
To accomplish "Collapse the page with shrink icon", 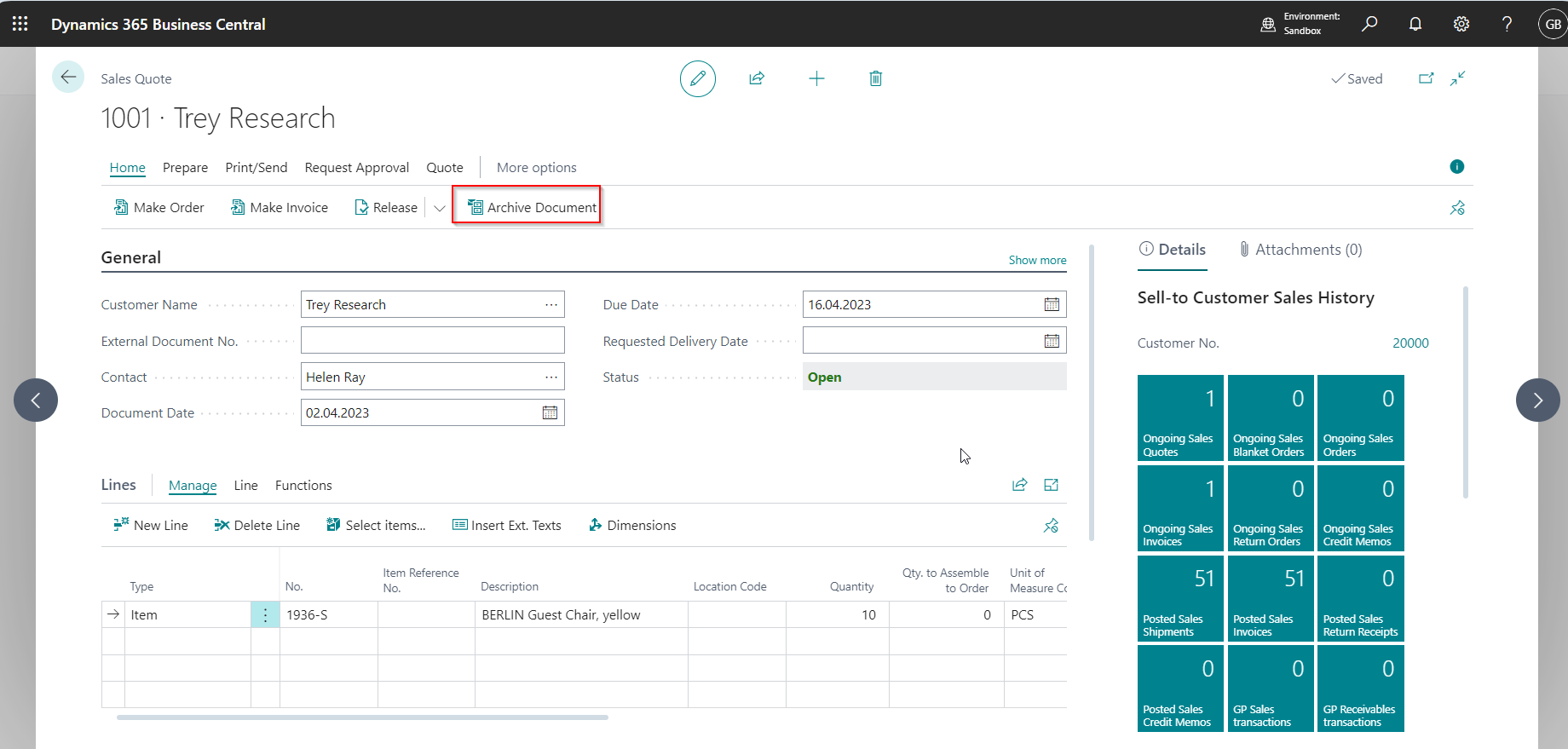I will point(1458,78).
